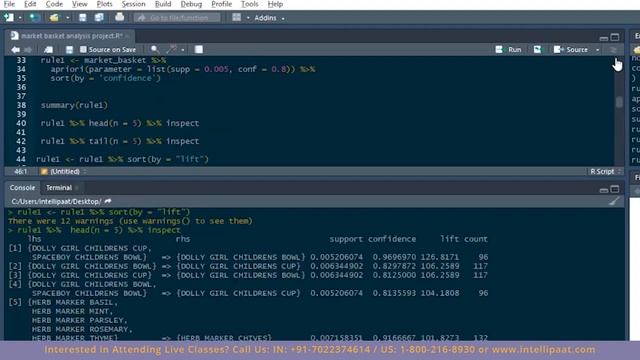The image size is (640, 360).
Task: Maximize the source editor pane
Action: click(615, 37)
